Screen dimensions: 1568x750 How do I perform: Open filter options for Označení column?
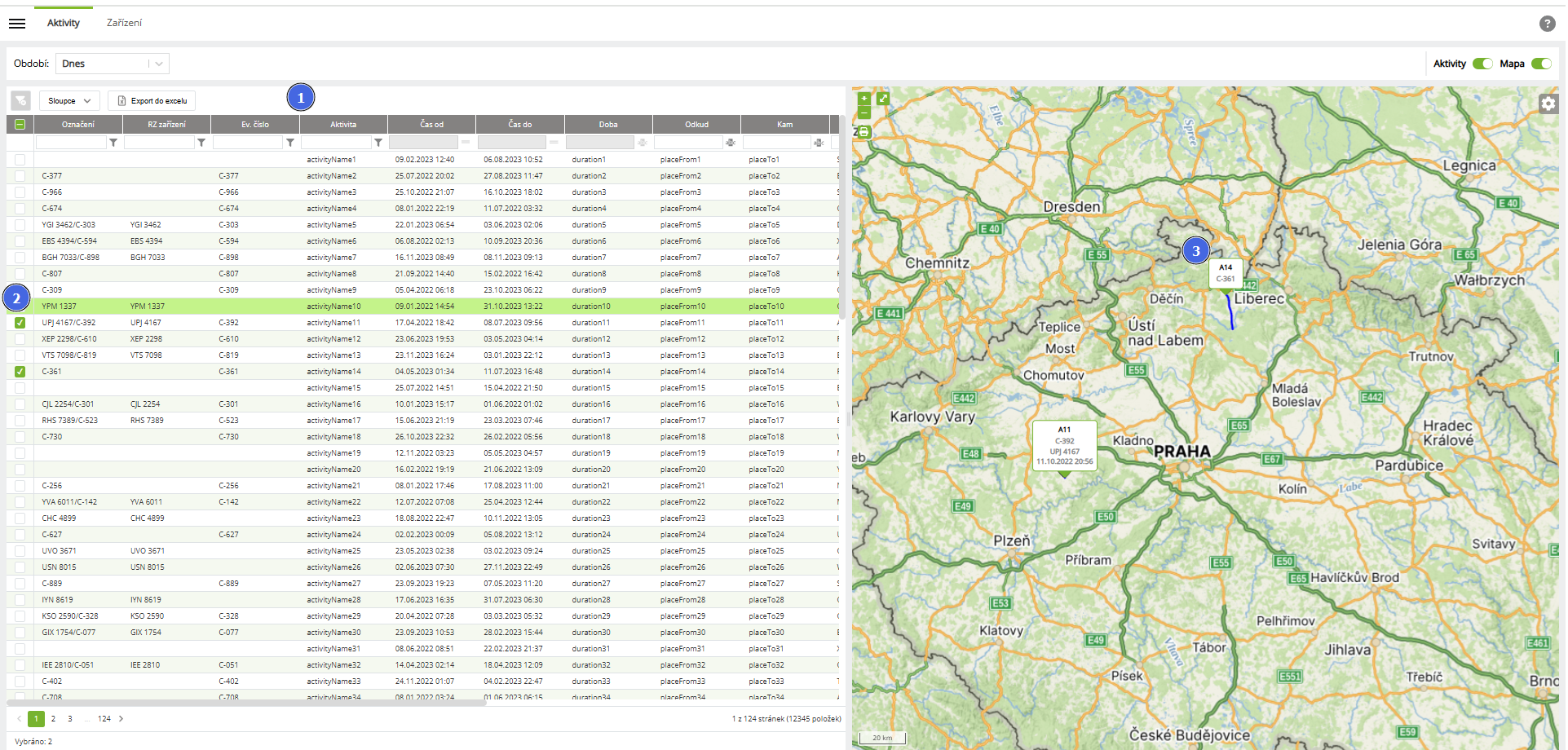pyautogui.click(x=113, y=143)
